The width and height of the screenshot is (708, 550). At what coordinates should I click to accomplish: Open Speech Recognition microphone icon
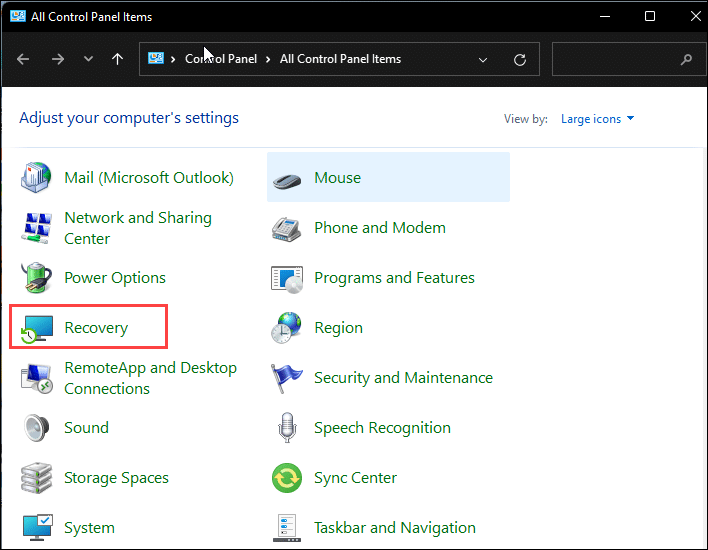pos(287,427)
